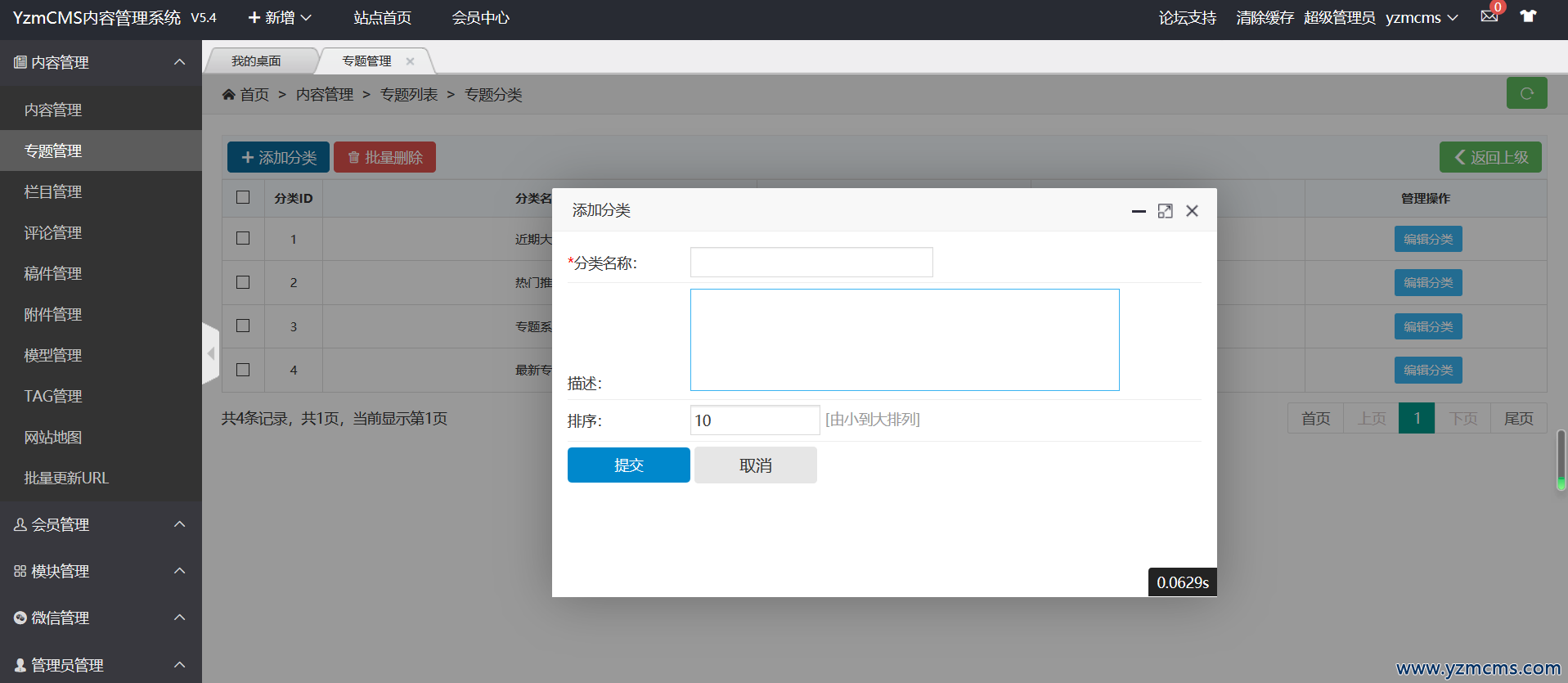Close the 添加分类 dialog with X
This screenshot has width=1568, height=683.
1192,211
